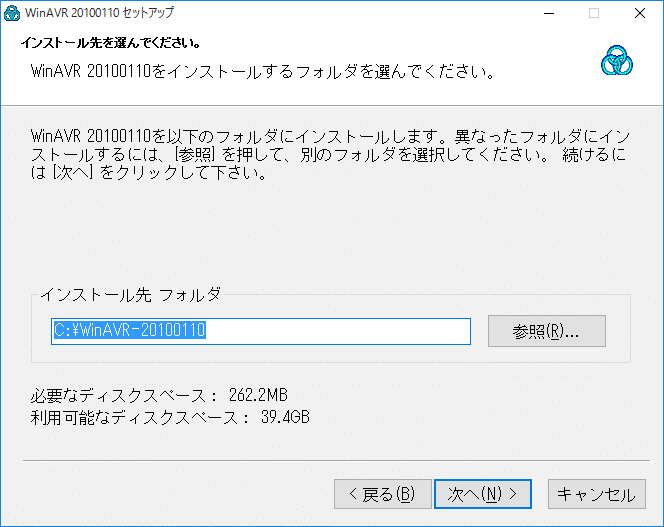Click the 次へ(N) > next button
The height and width of the screenshot is (527, 664).
[483, 494]
